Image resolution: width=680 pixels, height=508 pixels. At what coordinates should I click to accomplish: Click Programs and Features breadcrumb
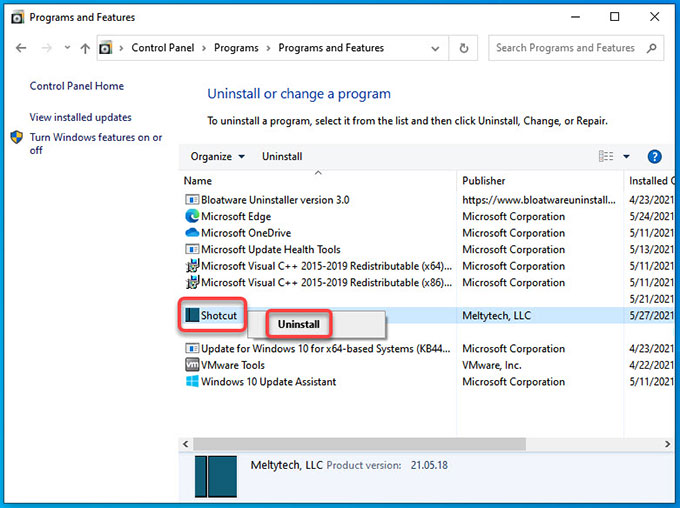[331, 48]
